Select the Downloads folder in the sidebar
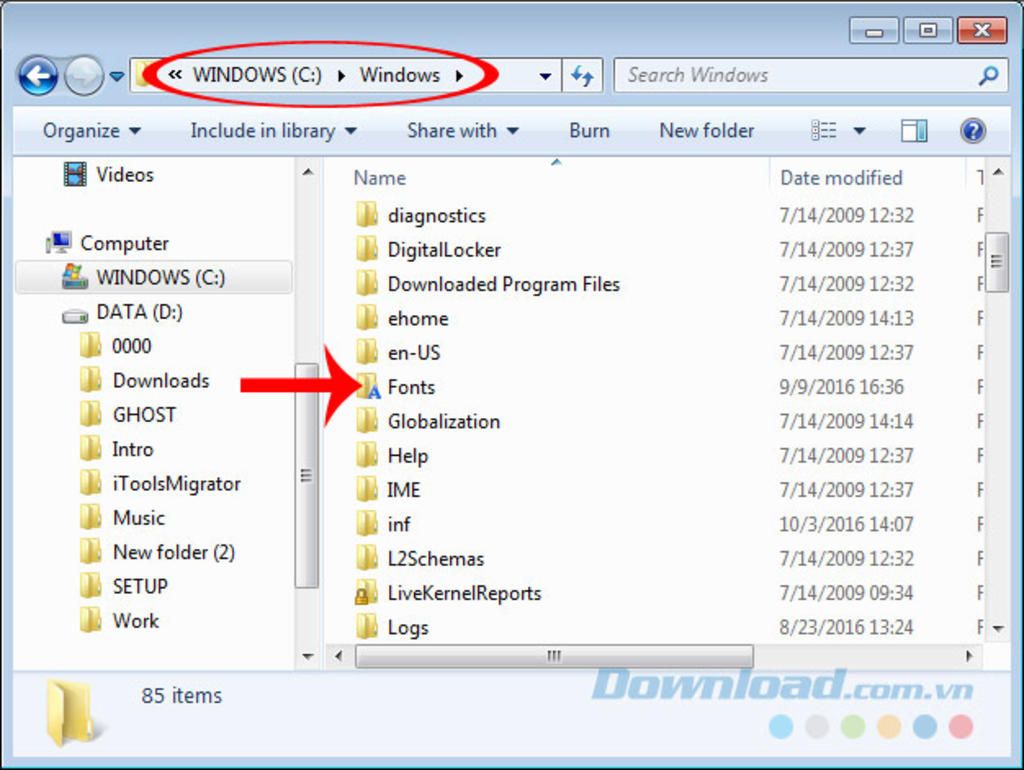 point(144,380)
